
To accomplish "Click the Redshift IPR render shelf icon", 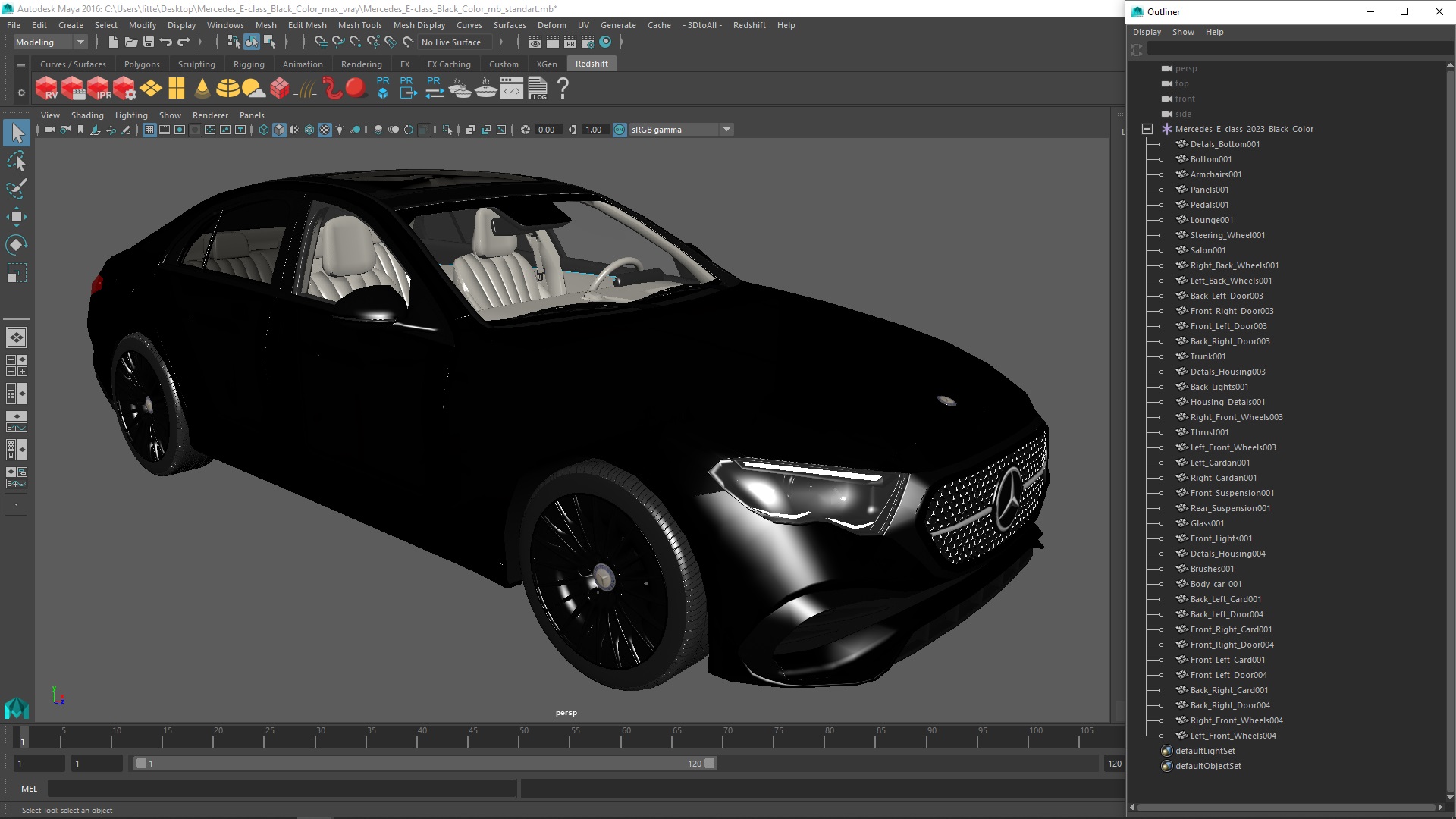I will point(99,89).
